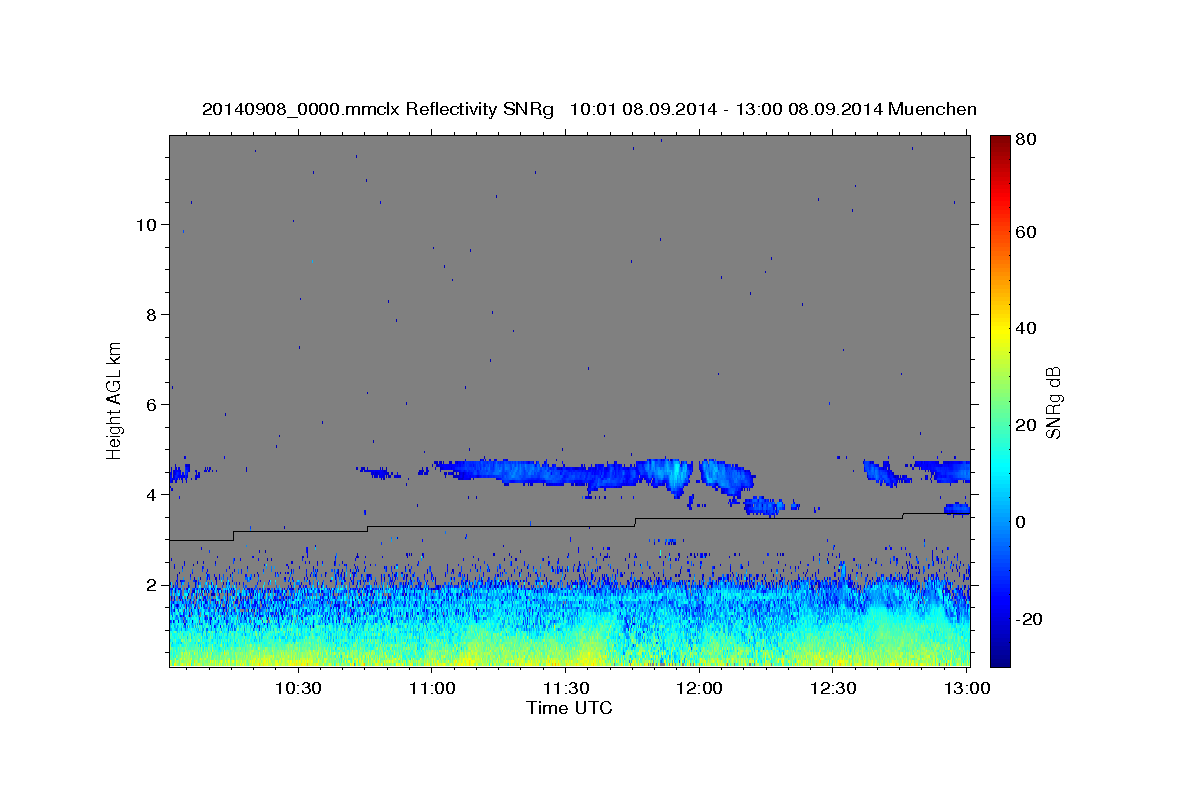Click the height axis label '2'
This screenshot has width=1200, height=800.
click(151, 585)
